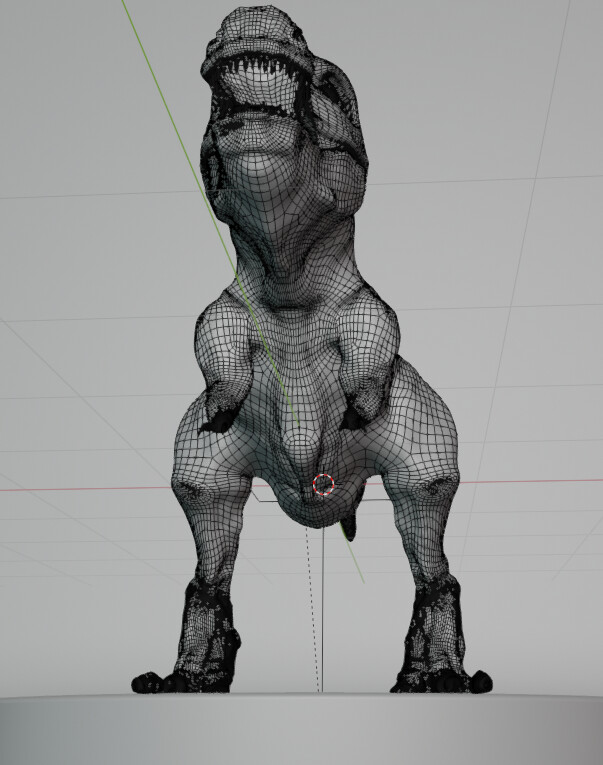Click the red-white 3D cursor circle
The width and height of the screenshot is (603, 765).
[323, 484]
